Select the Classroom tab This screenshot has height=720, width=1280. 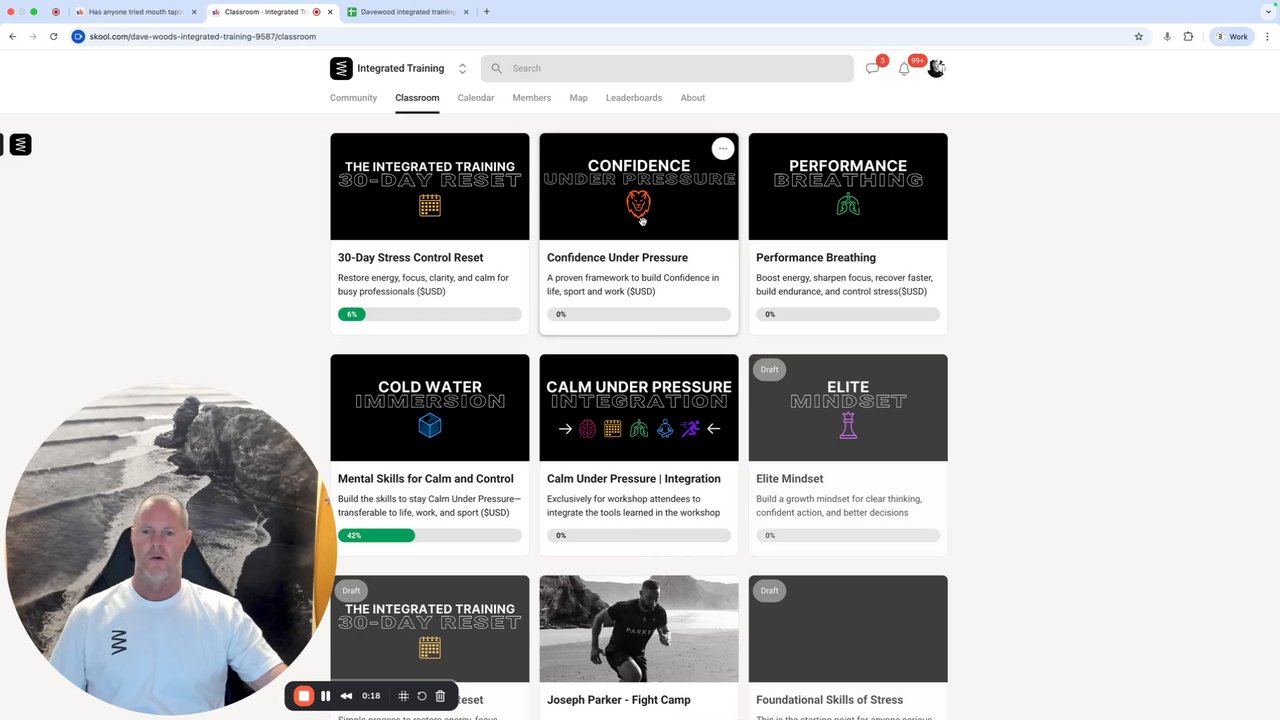417,98
